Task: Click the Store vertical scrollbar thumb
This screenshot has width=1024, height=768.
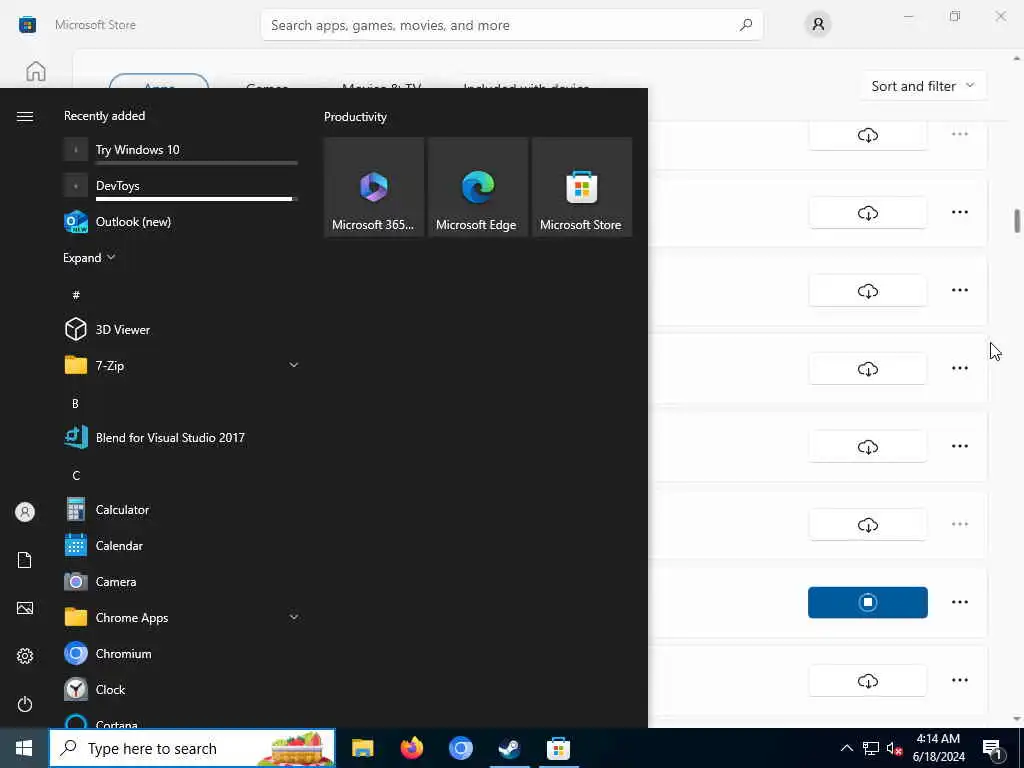Action: point(1017,221)
